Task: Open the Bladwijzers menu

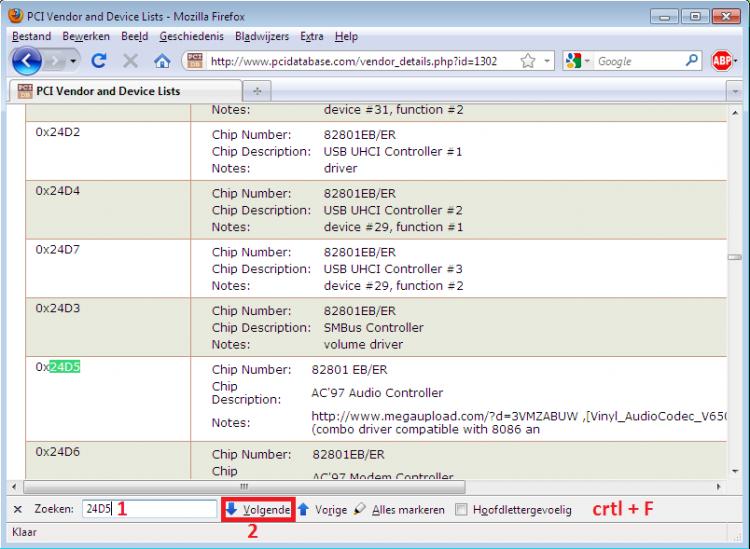Action: pos(262,36)
